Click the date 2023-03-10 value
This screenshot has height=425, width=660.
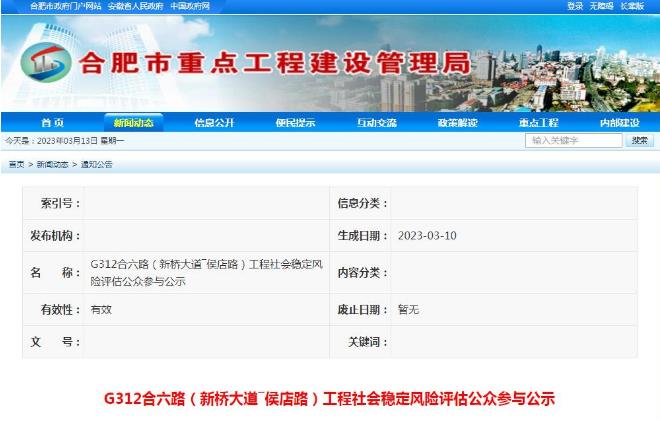[427, 235]
